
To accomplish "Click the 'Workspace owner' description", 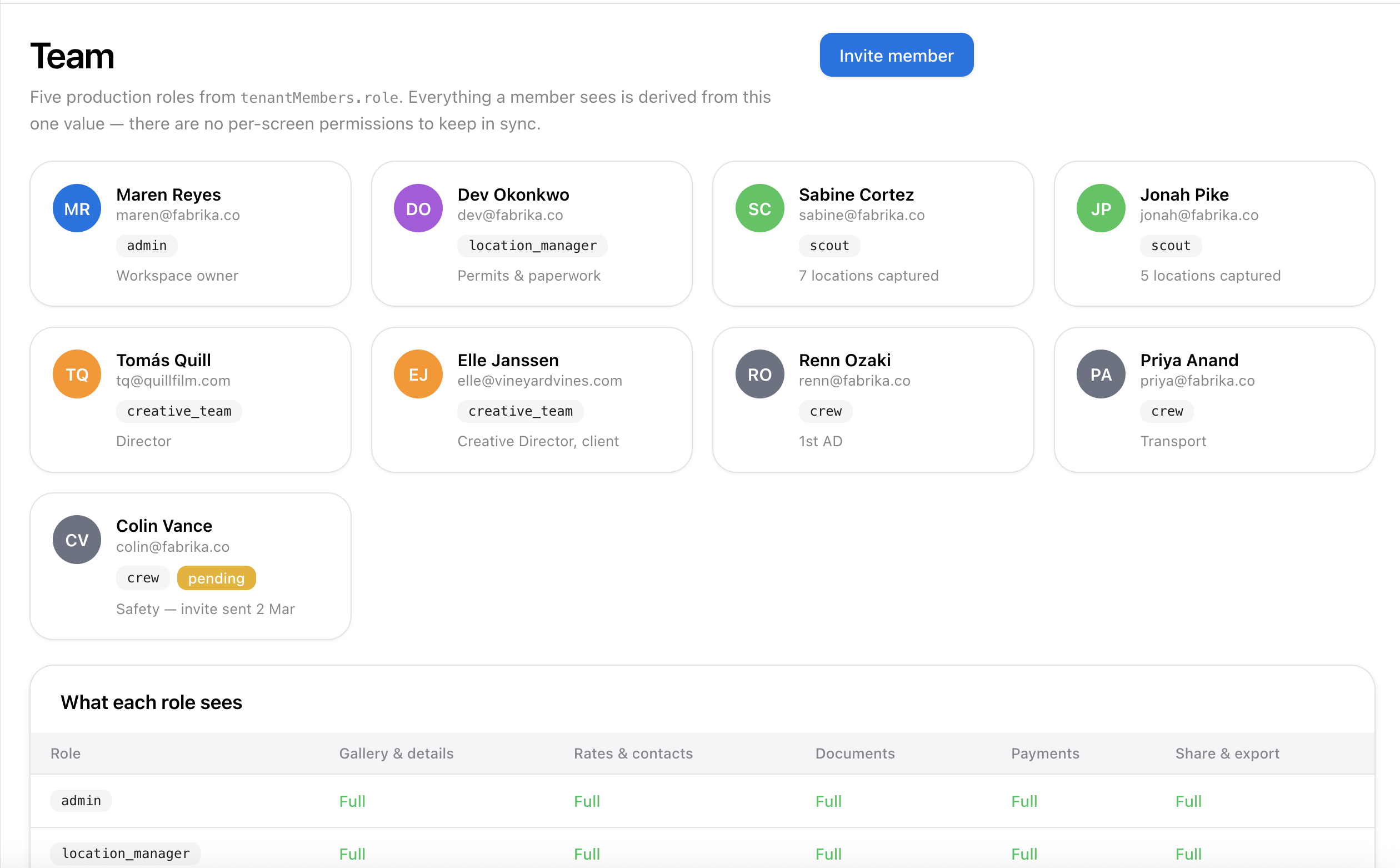I will point(177,276).
